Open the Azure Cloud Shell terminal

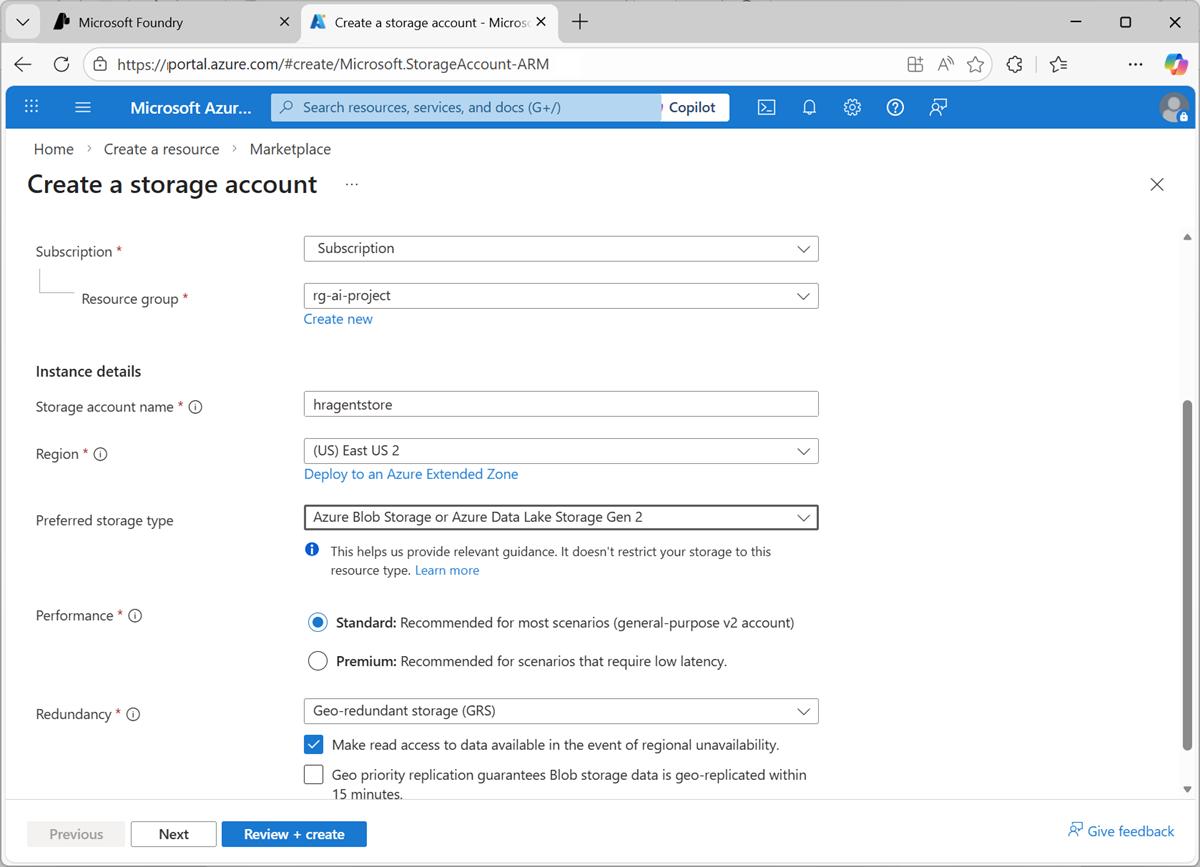[766, 107]
